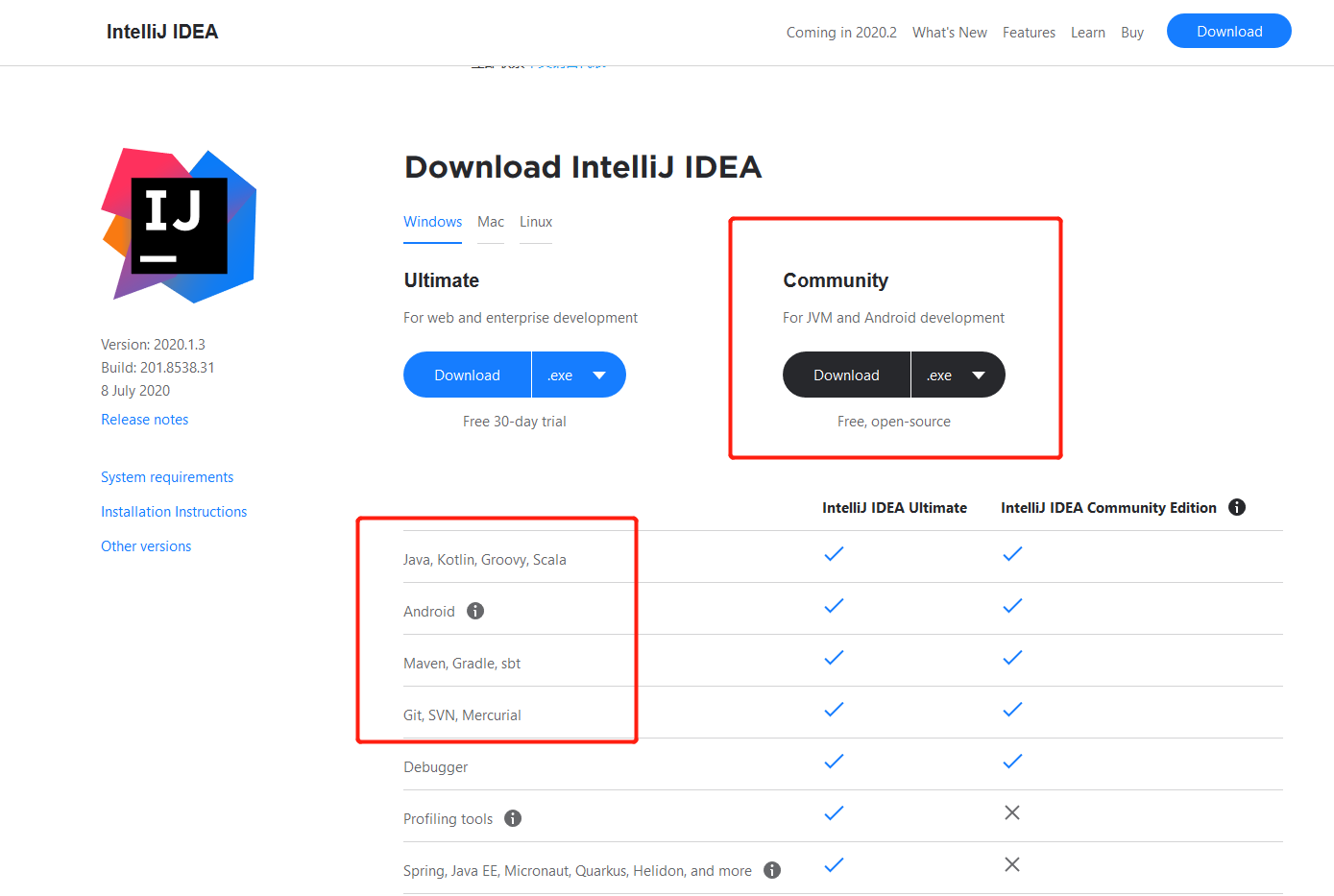This screenshot has width=1334, height=896.
Task: Click blue Download button in header
Action: tap(1229, 31)
